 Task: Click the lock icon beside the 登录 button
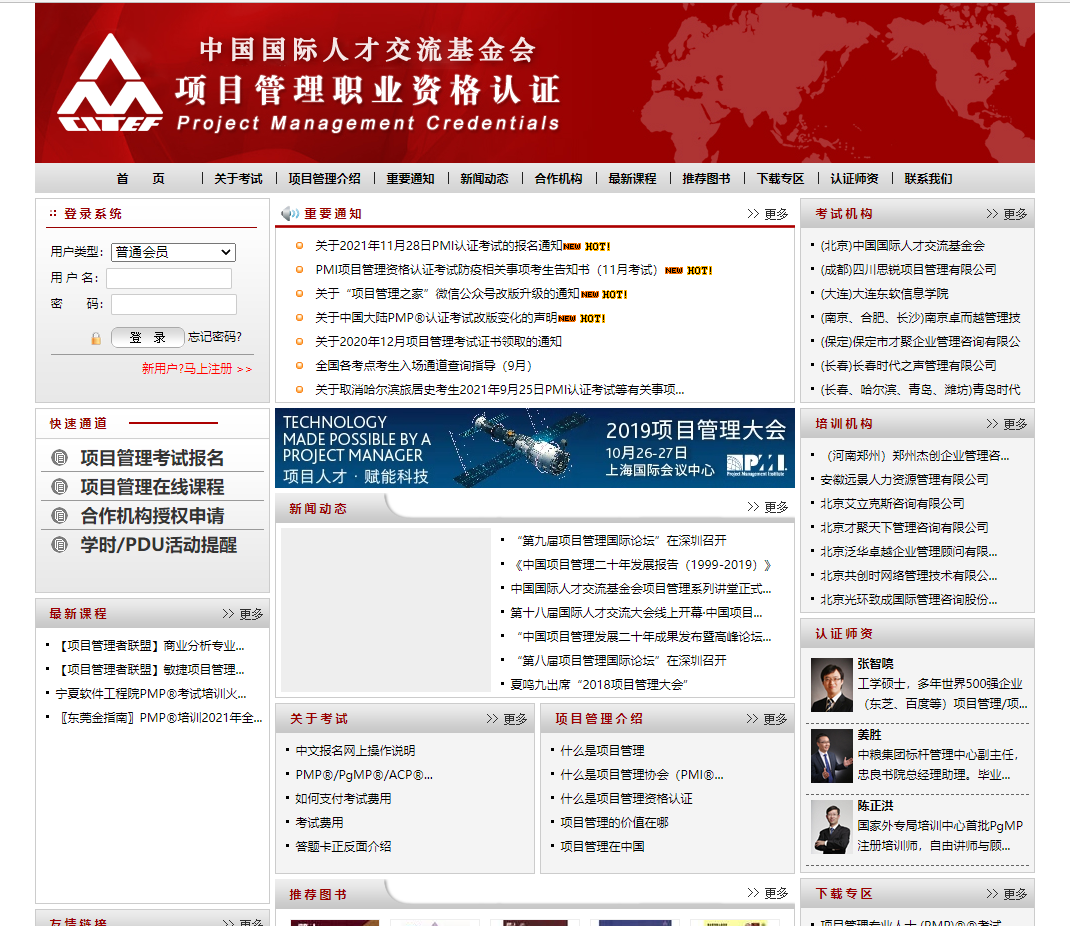(x=96, y=338)
